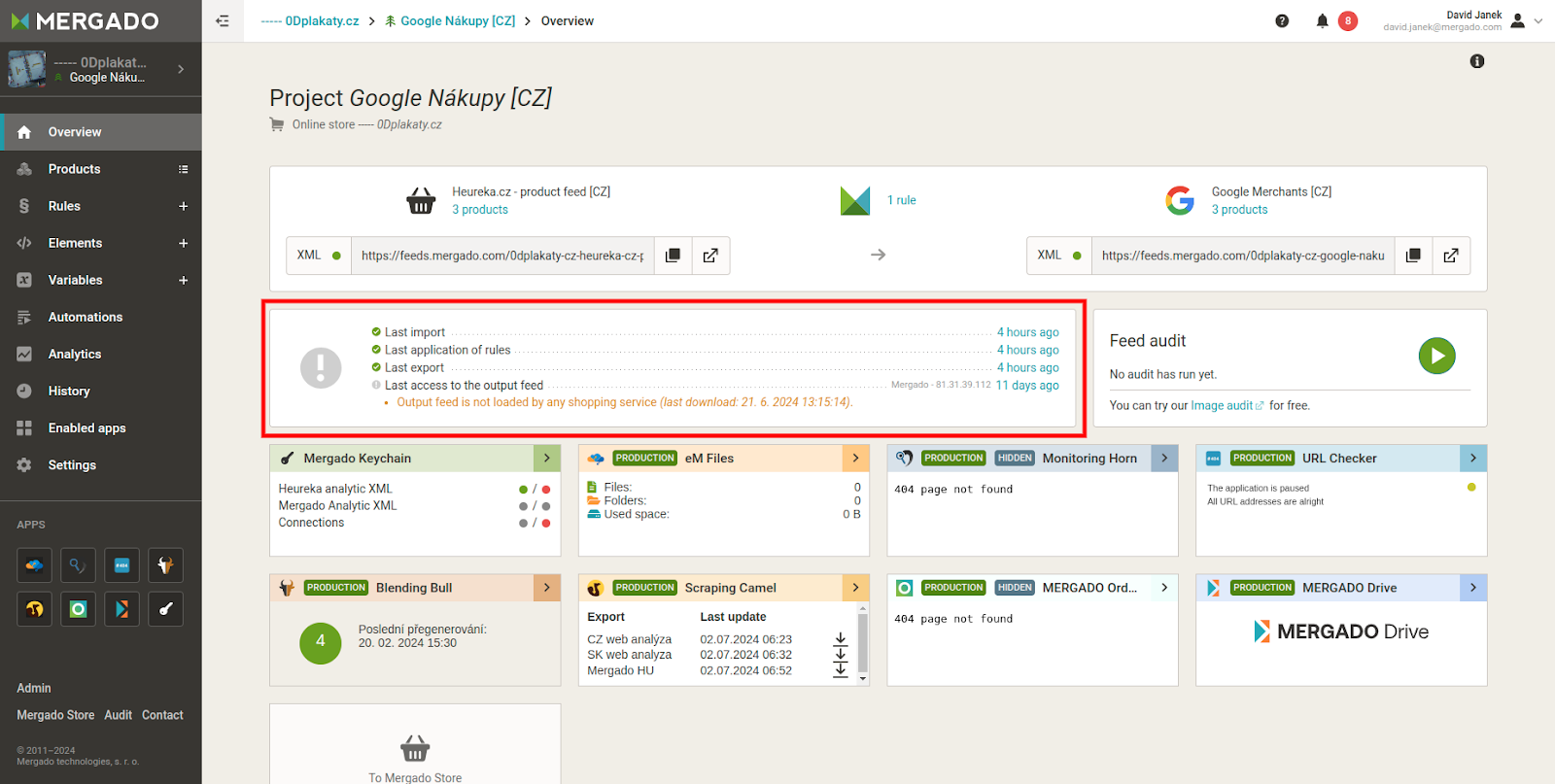1555x784 pixels.
Task: Open Monitoring Horn app icon in sidebar
Action: [x=78, y=565]
